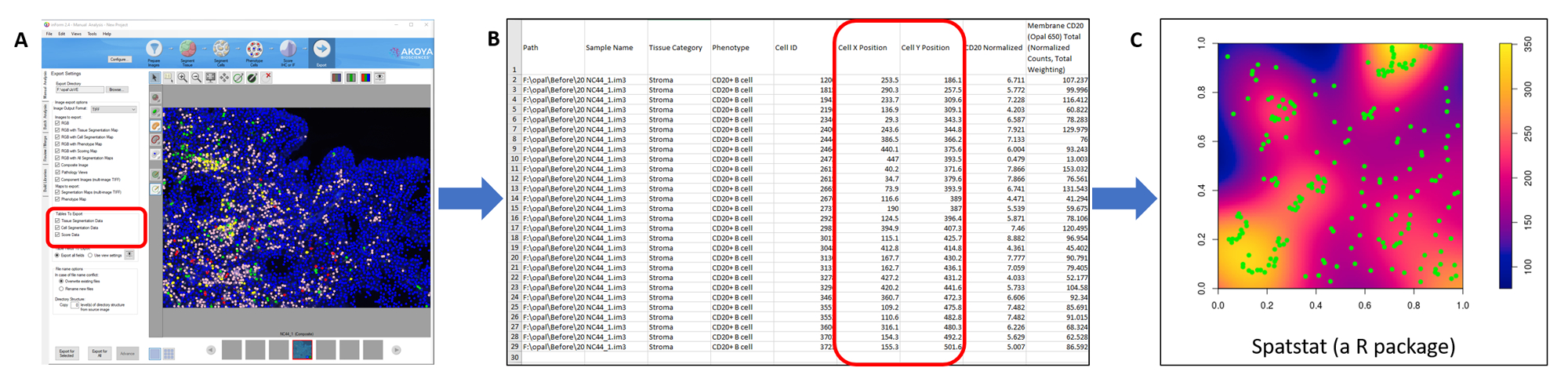This screenshot has width=1568, height=386.
Task: Click the eye view-settings icon in toolbar
Action: pos(379,77)
